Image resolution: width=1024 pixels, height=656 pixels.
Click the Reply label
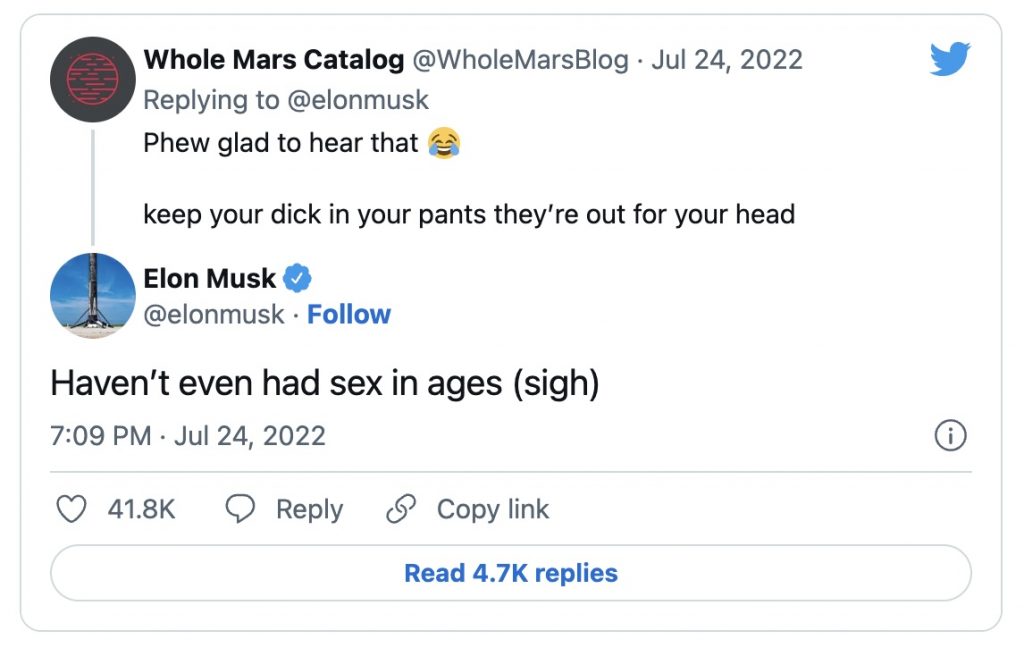[309, 509]
